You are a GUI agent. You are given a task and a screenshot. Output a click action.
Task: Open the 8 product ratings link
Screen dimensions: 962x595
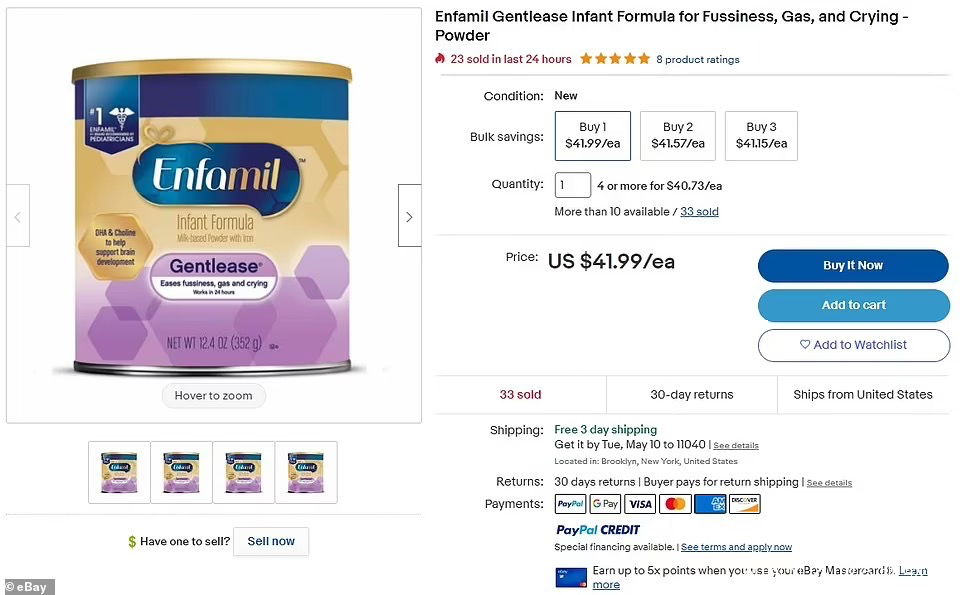point(698,60)
